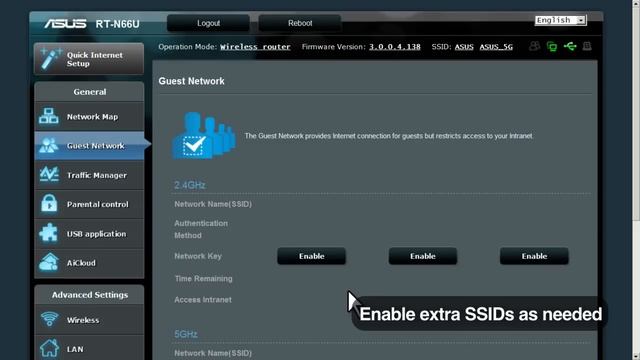Open AiCloud menu item

pos(89,262)
